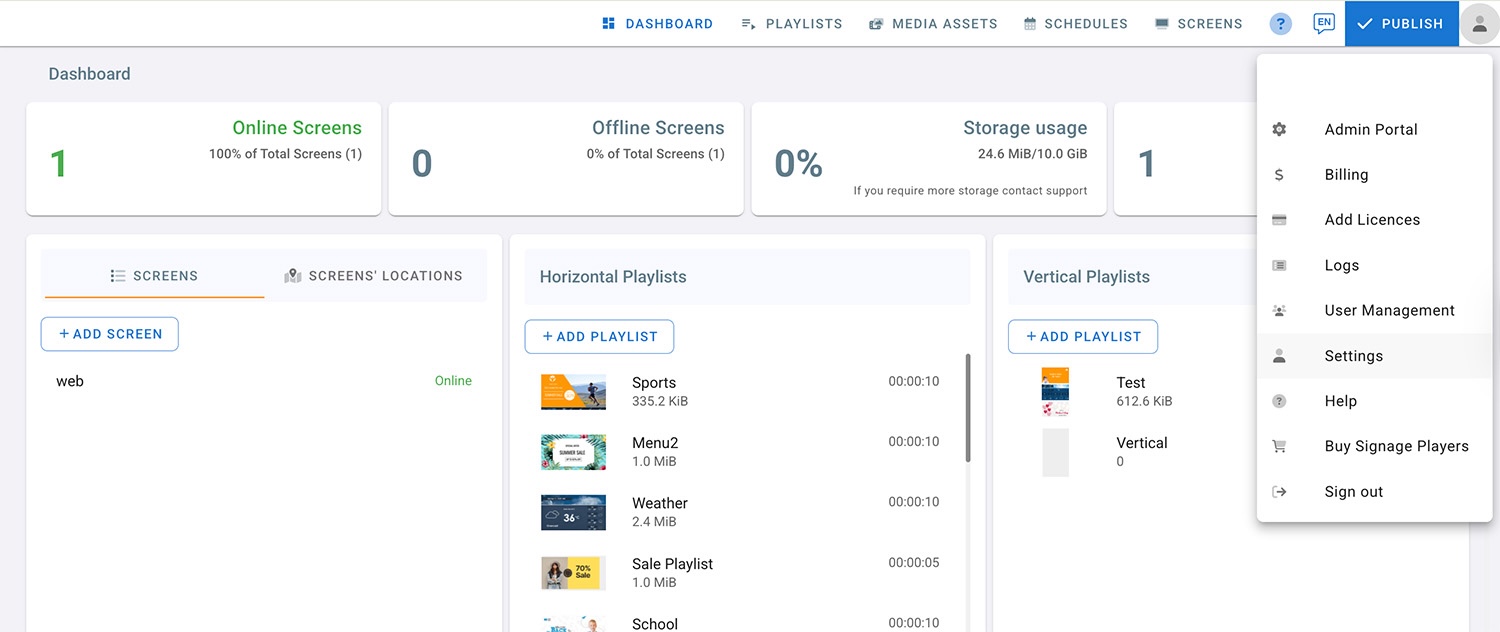The image size is (1500, 632).
Task: Go to Media Assets in navigation
Action: pos(932,24)
